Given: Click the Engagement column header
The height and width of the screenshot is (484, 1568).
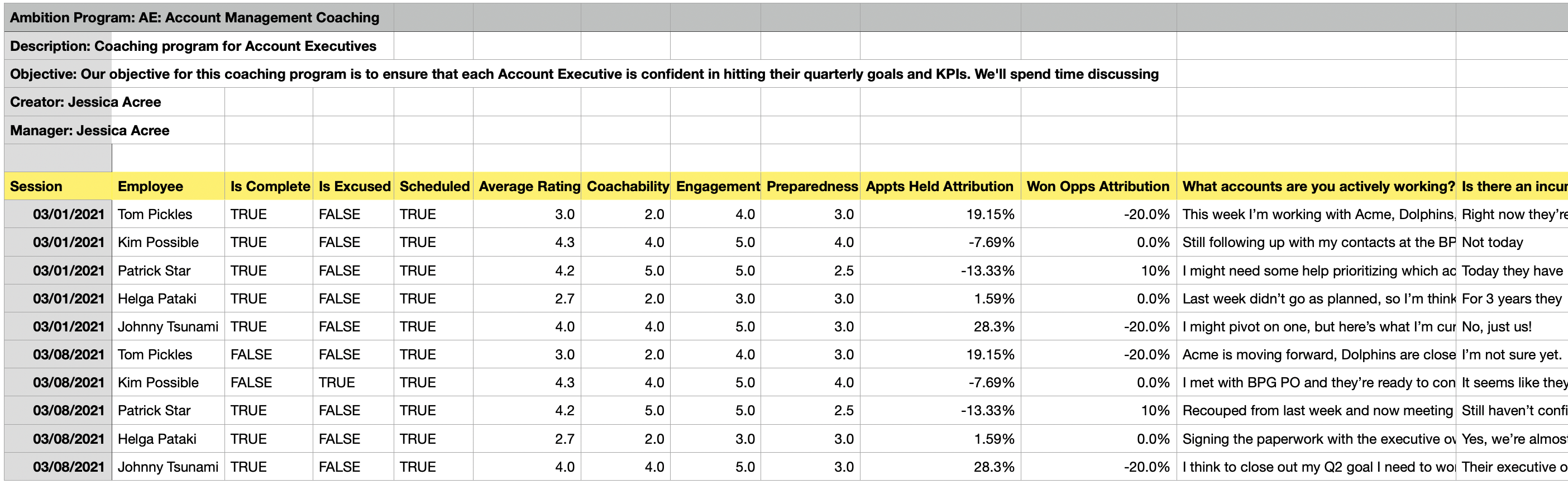Looking at the screenshot, I should click(718, 187).
